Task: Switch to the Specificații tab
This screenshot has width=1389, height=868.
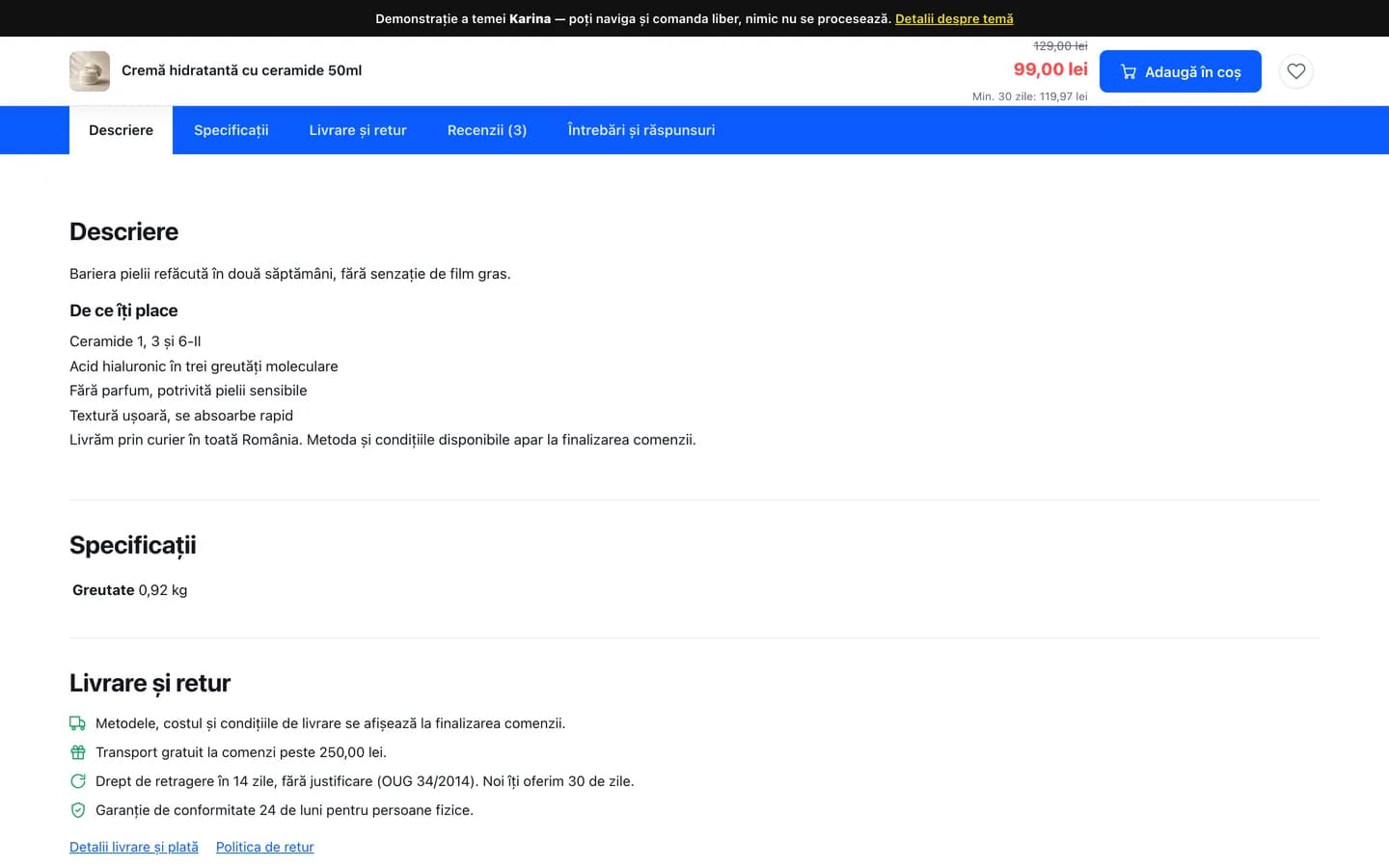Action: point(231,130)
